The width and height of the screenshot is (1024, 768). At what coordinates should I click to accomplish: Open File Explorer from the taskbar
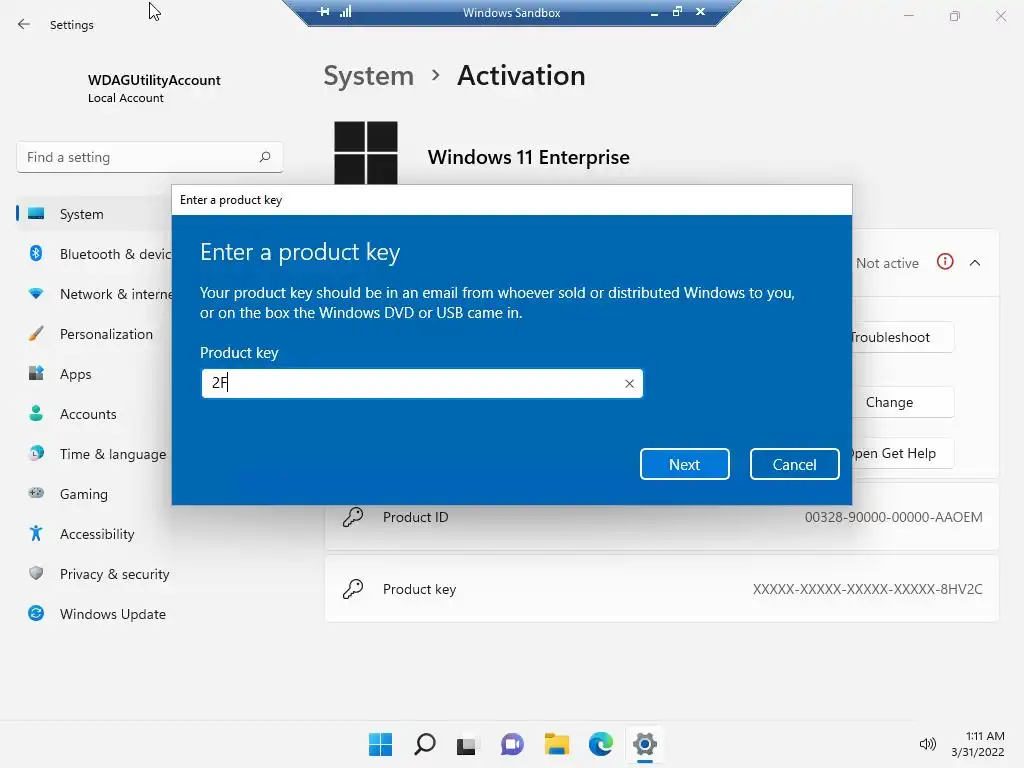click(557, 744)
